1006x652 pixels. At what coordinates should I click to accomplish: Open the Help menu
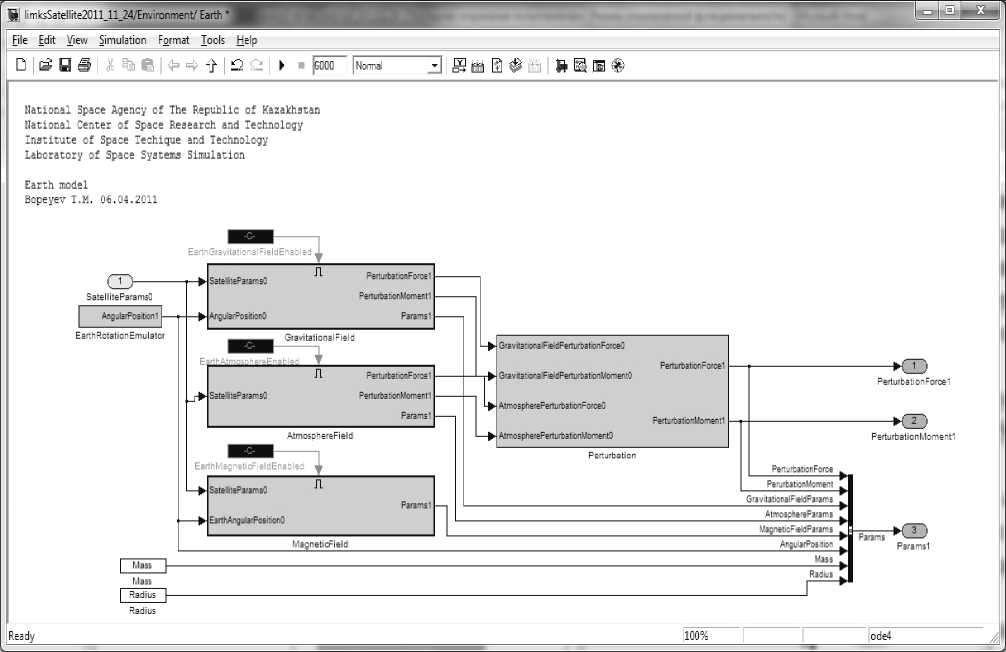[247, 40]
